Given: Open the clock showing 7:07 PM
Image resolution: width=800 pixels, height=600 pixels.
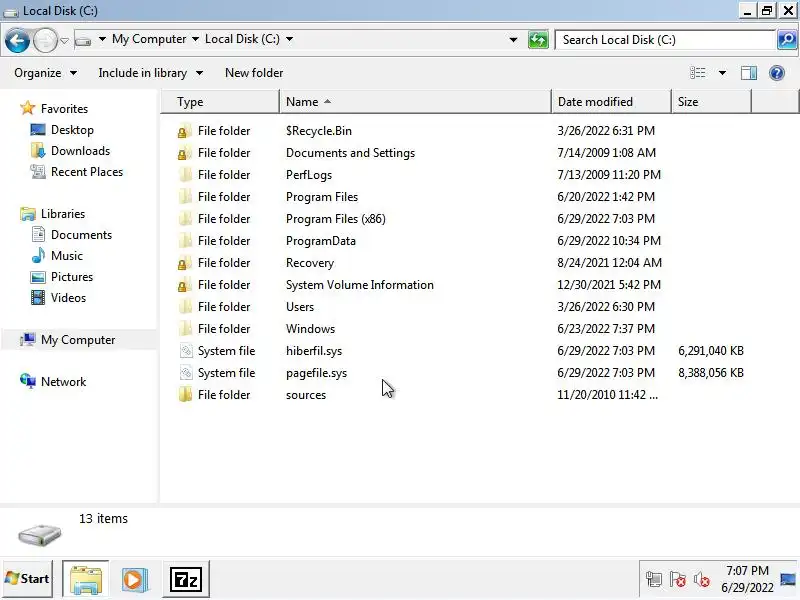Looking at the screenshot, I should (747, 579).
